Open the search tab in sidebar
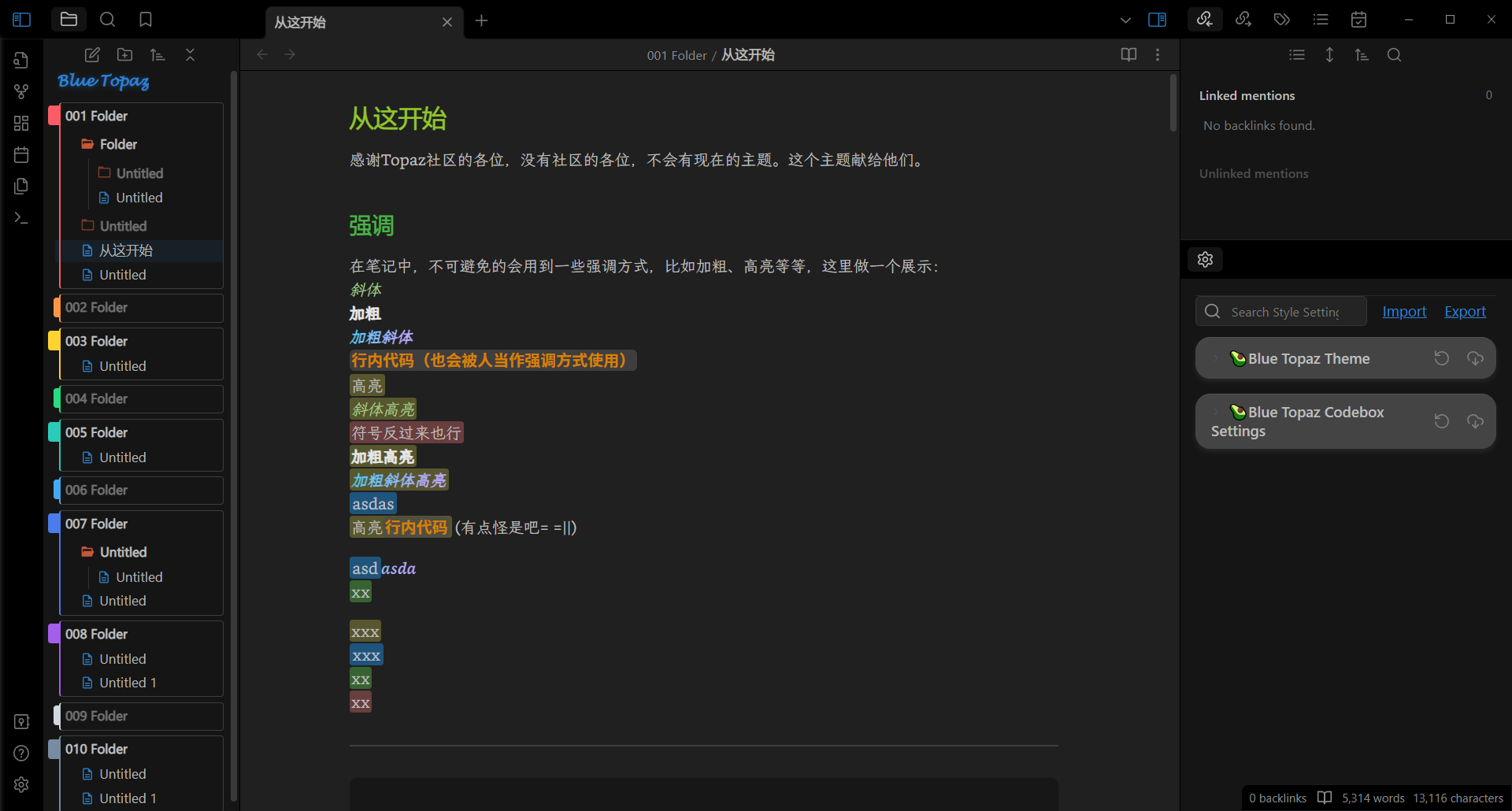 click(x=108, y=19)
